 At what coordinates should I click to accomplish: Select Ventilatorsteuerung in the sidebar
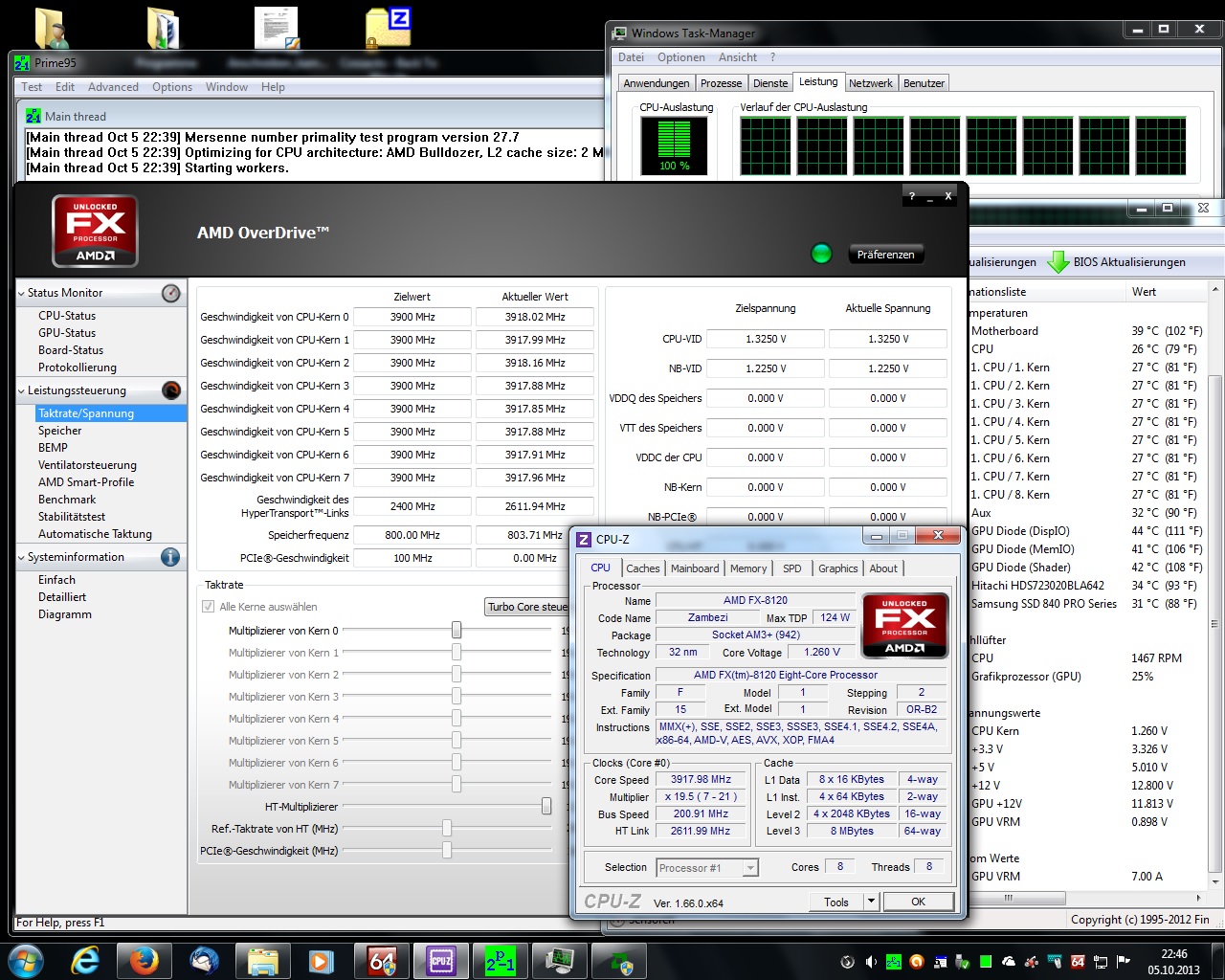click(87, 465)
